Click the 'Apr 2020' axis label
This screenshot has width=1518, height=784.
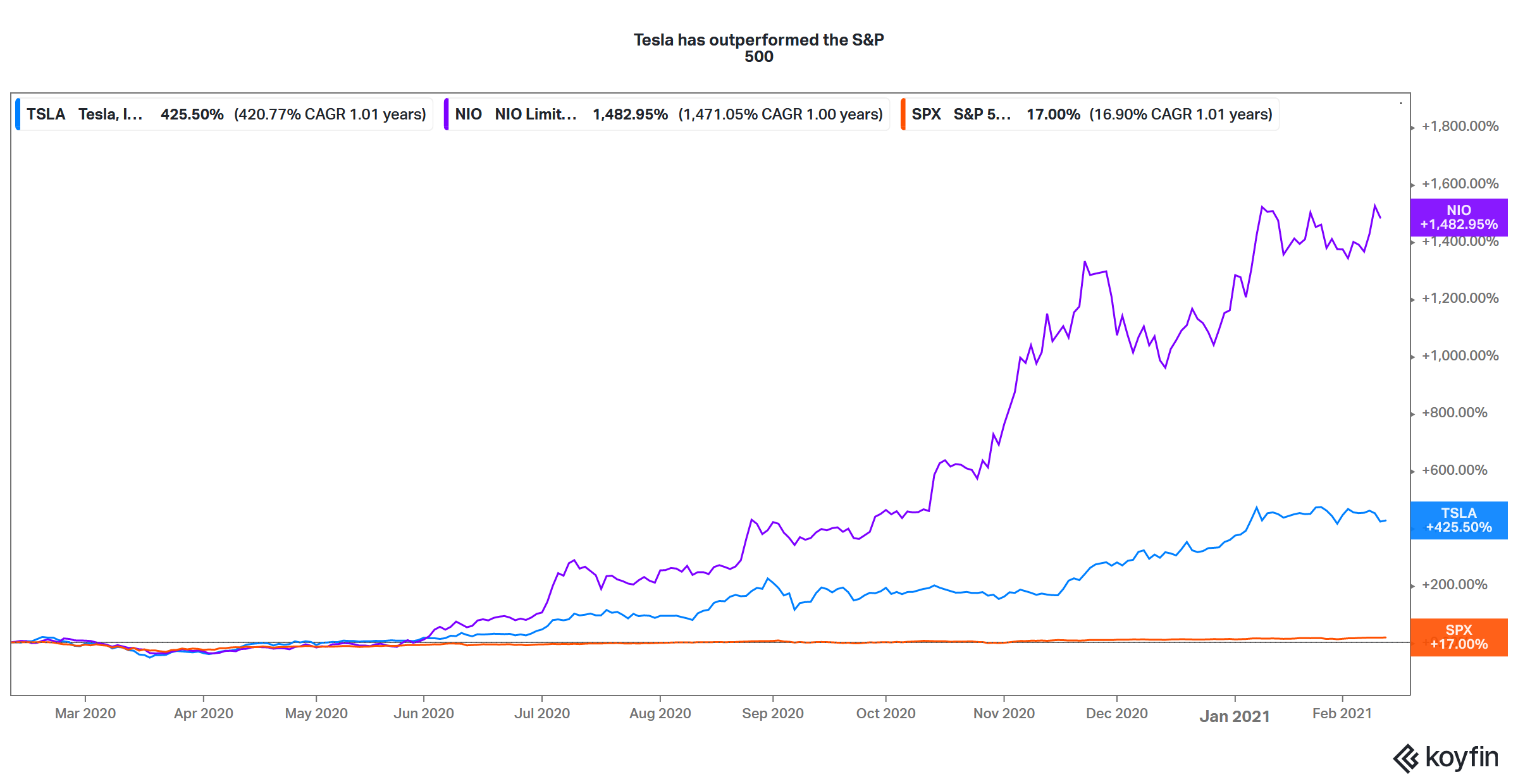pyautogui.click(x=204, y=713)
